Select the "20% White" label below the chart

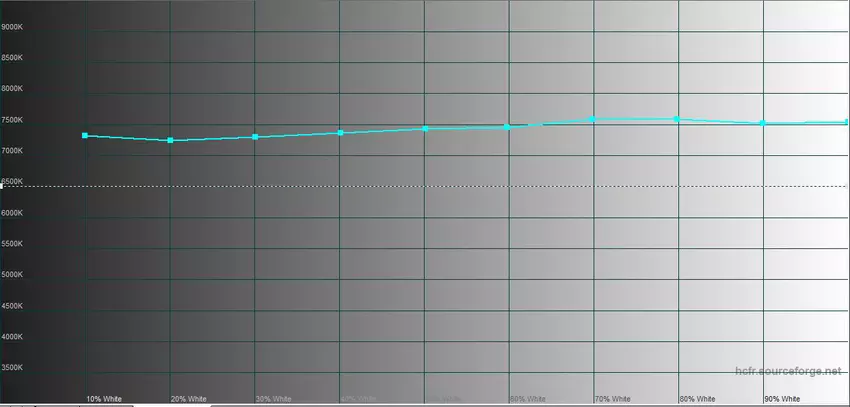coord(189,399)
